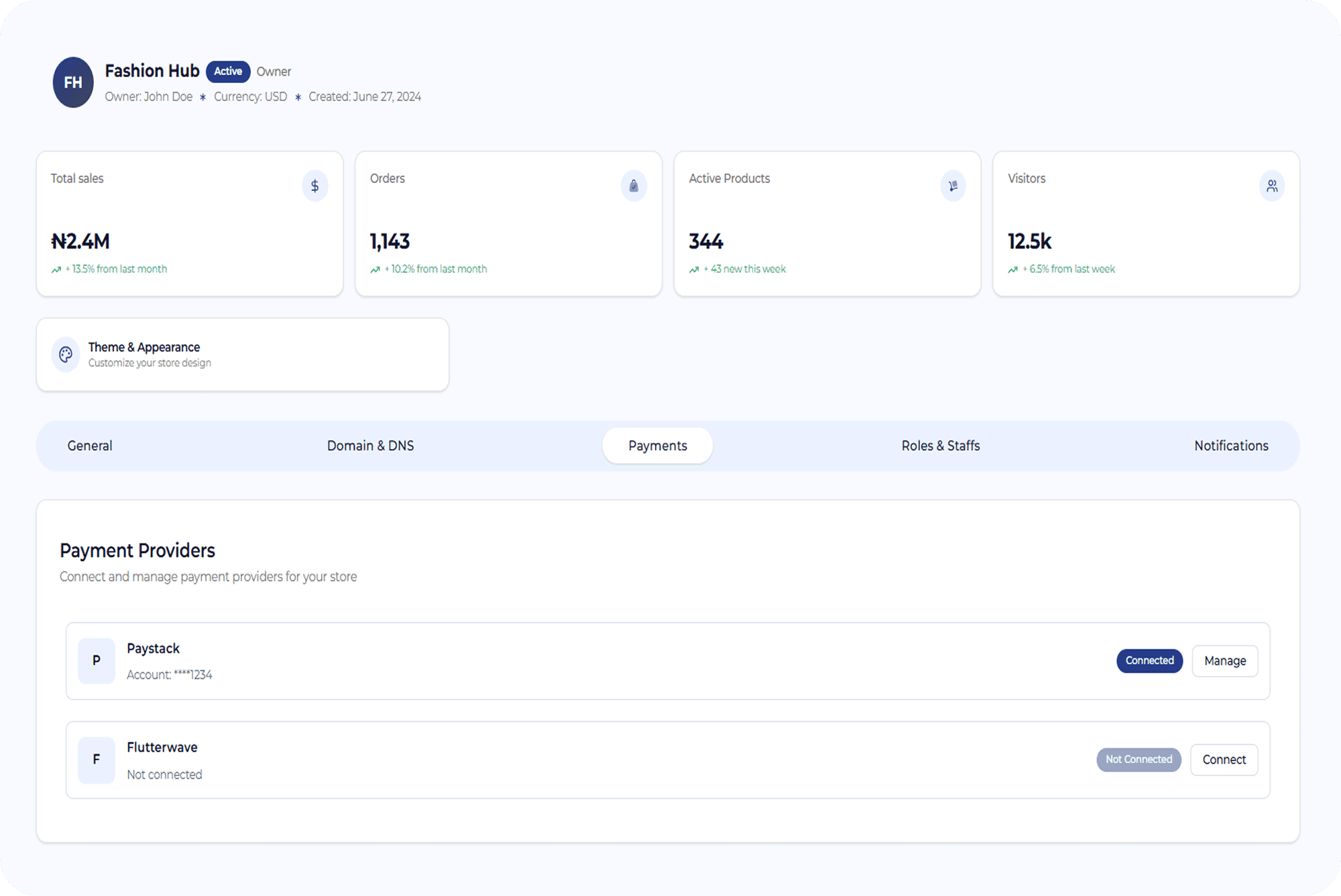Click the 'Currency: USD' text
1341x896 pixels.
(x=250, y=97)
